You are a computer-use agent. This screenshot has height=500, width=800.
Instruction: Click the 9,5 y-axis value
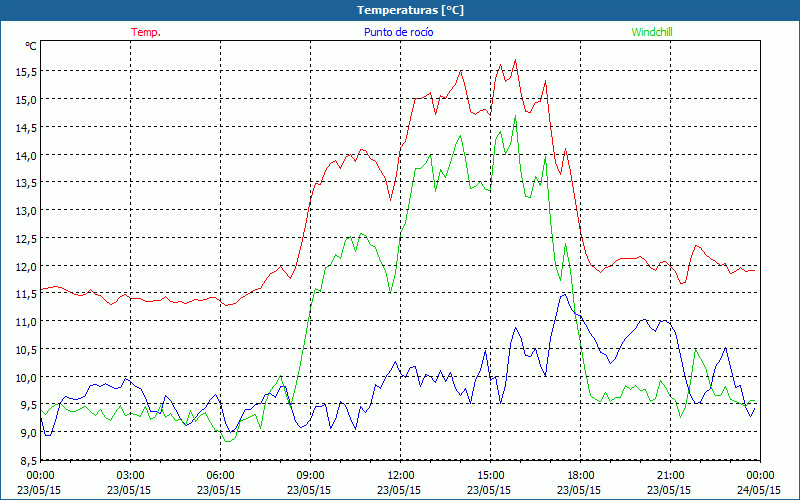[x=29, y=406]
